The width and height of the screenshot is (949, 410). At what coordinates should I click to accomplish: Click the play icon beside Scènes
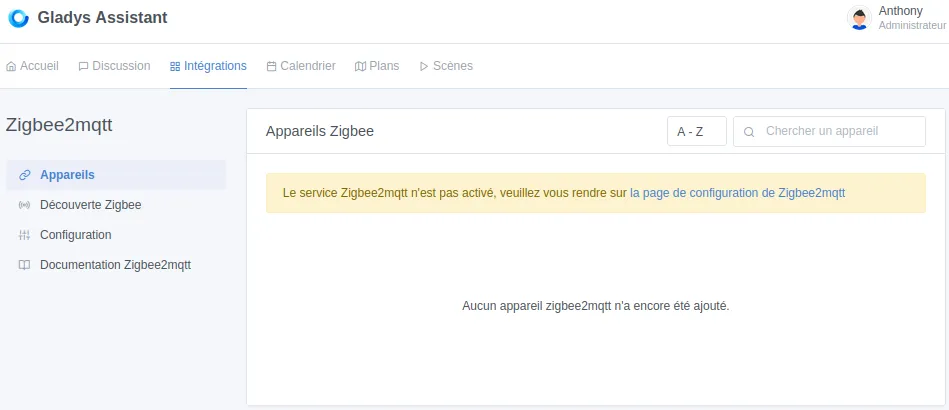(x=424, y=67)
